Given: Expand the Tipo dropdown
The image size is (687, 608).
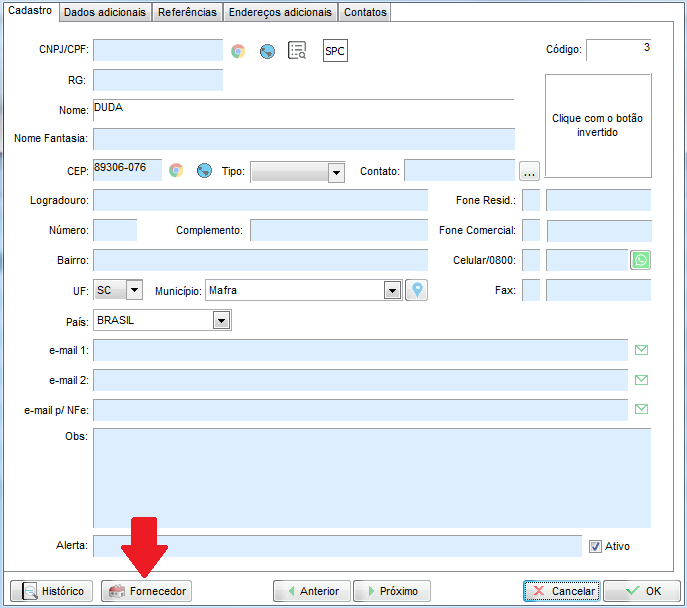Looking at the screenshot, I should [336, 172].
